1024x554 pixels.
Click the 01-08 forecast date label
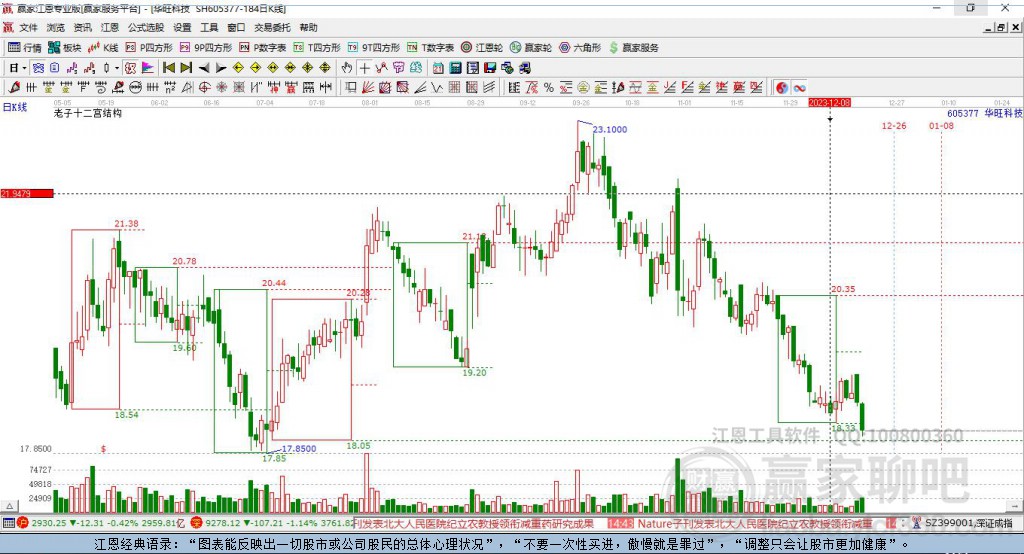941,125
